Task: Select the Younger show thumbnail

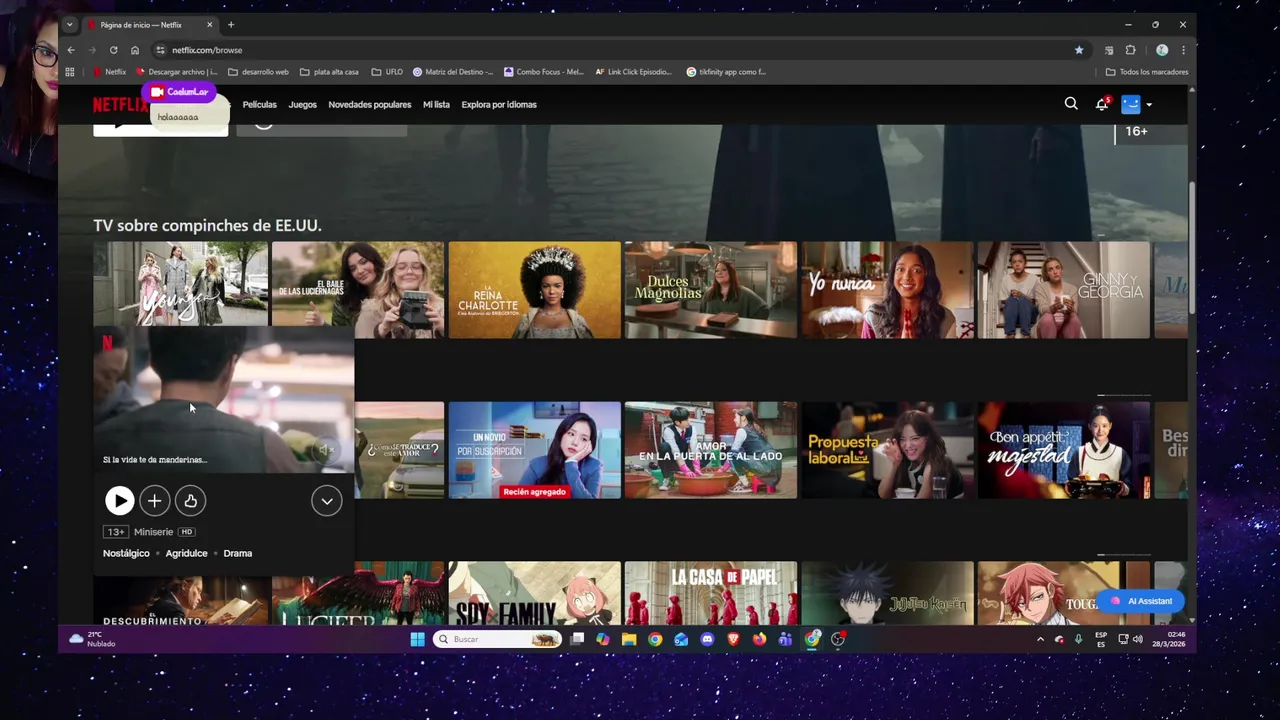Action: (180, 284)
